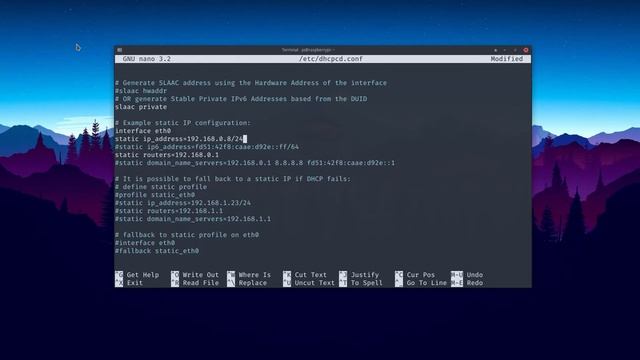Click the '# OR generate Stable Private IPv6' comment
Image resolution: width=640 pixels, height=360 pixels.
pos(241,99)
